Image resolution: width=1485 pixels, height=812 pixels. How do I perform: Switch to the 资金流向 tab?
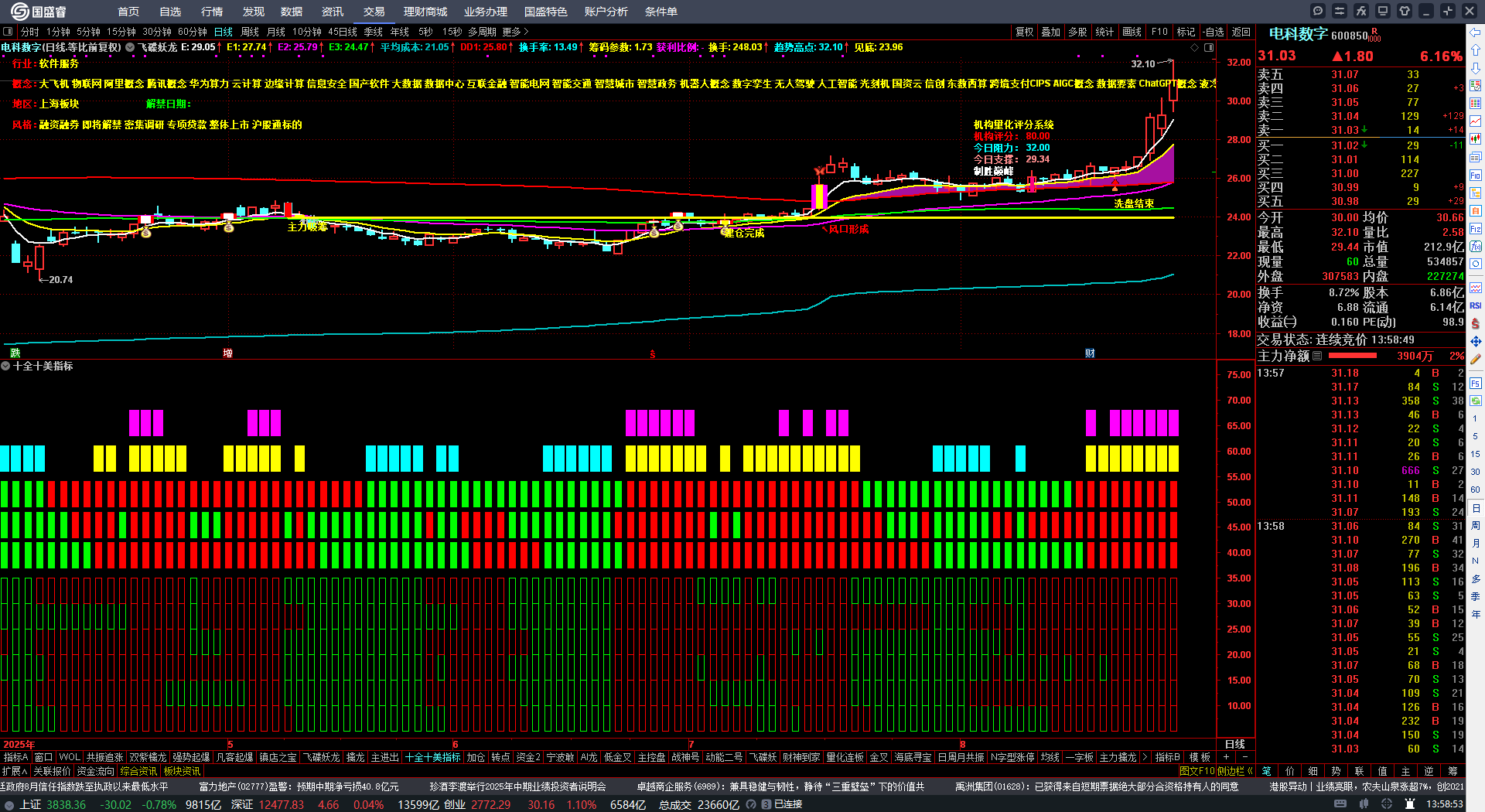(x=95, y=771)
